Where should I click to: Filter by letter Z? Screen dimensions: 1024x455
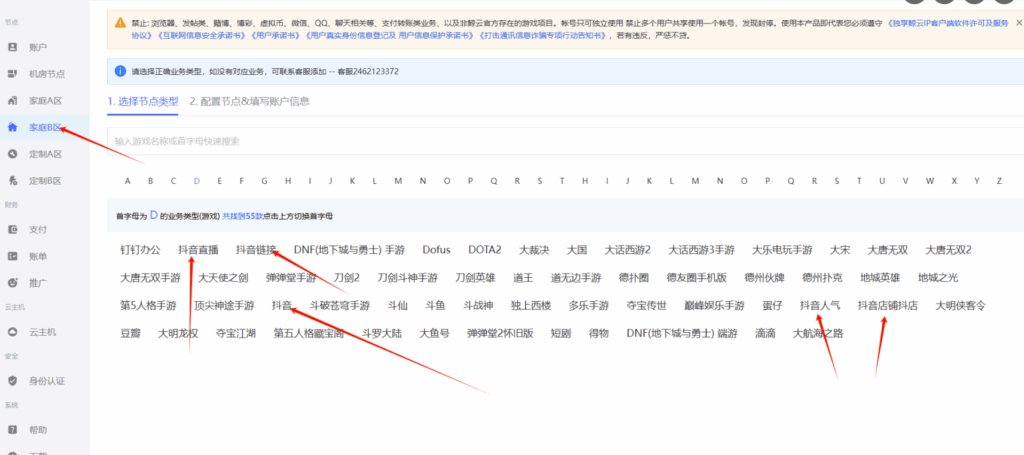click(x=999, y=181)
